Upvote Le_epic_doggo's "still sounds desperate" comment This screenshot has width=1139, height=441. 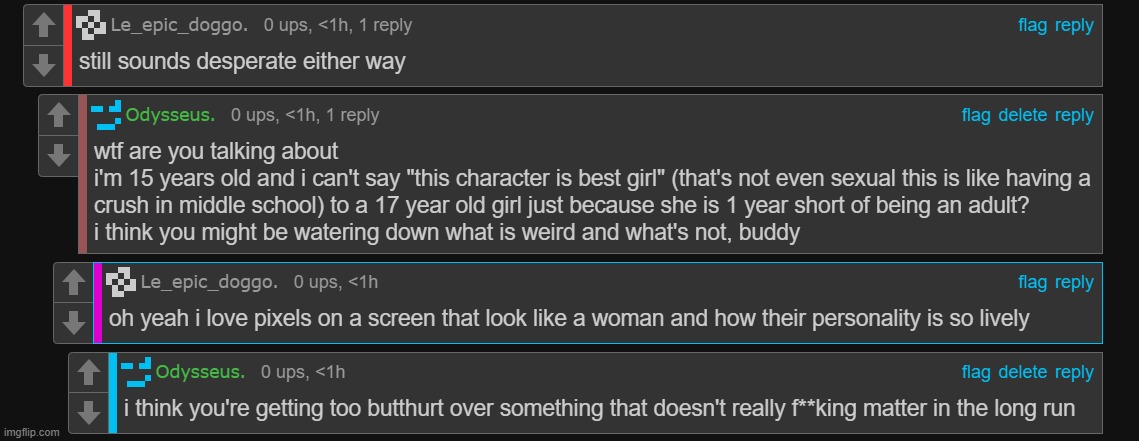pos(43,26)
